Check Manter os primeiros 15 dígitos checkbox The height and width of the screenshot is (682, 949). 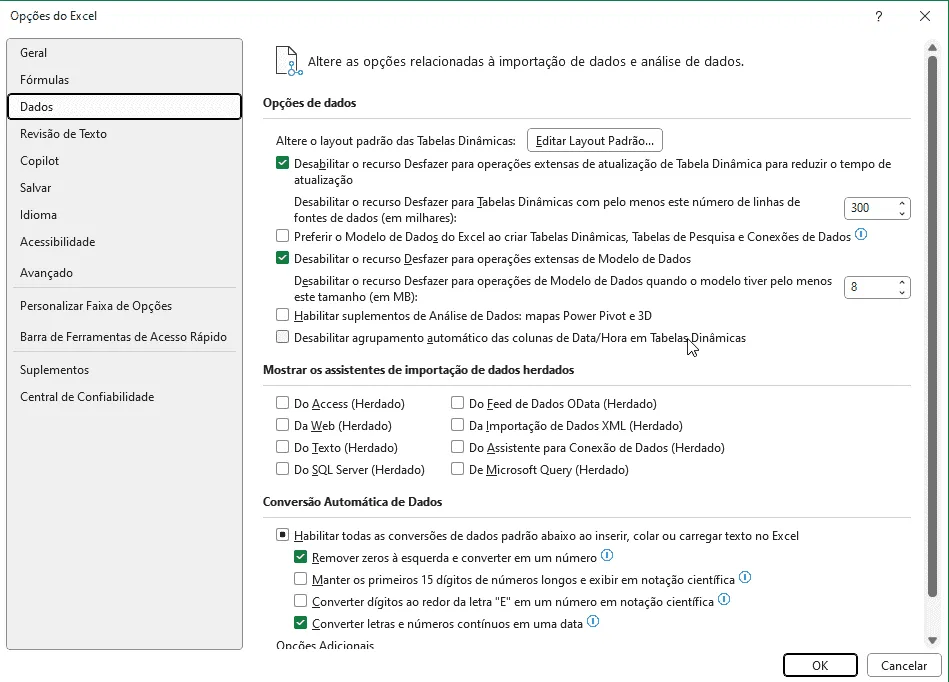click(300, 579)
